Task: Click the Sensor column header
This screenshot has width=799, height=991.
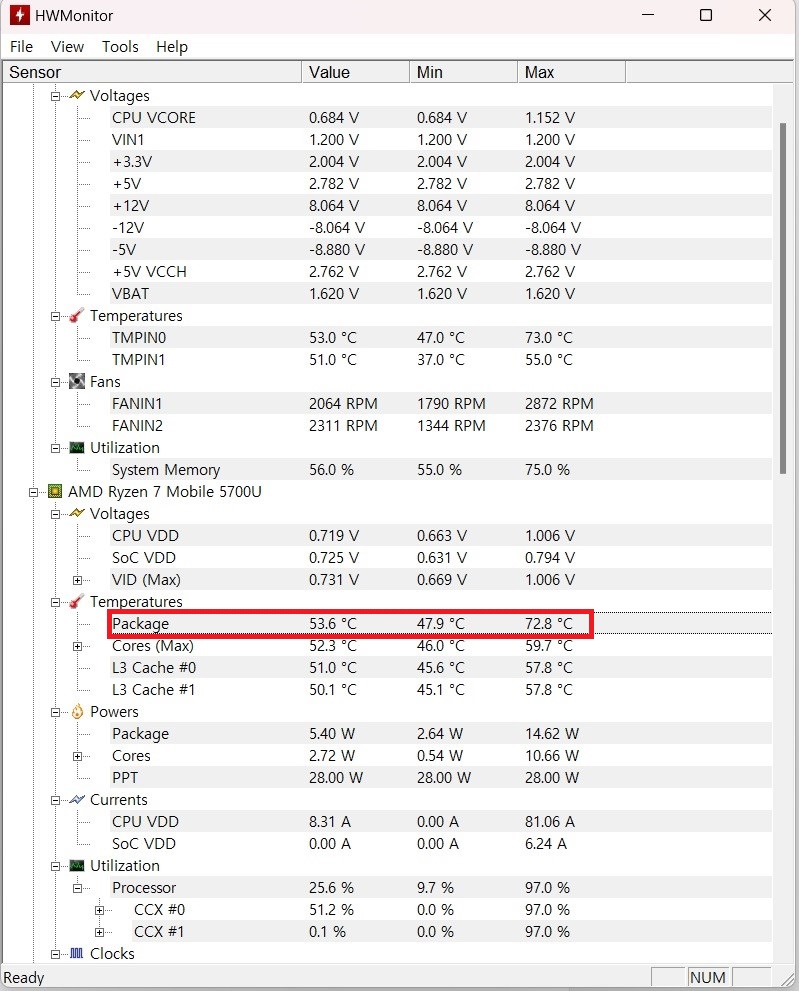Action: click(152, 72)
